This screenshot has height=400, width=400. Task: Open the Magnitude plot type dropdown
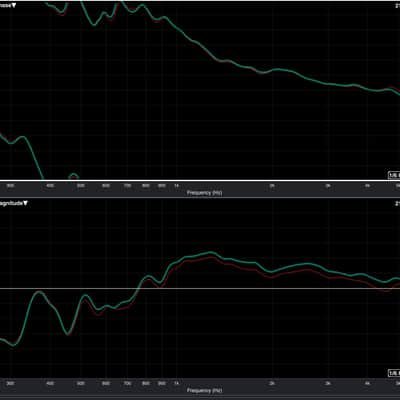(14, 203)
